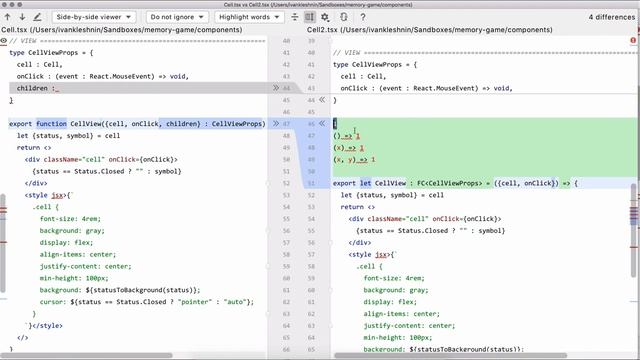
Task: Apply children line change to the right pane
Action: coord(276,88)
